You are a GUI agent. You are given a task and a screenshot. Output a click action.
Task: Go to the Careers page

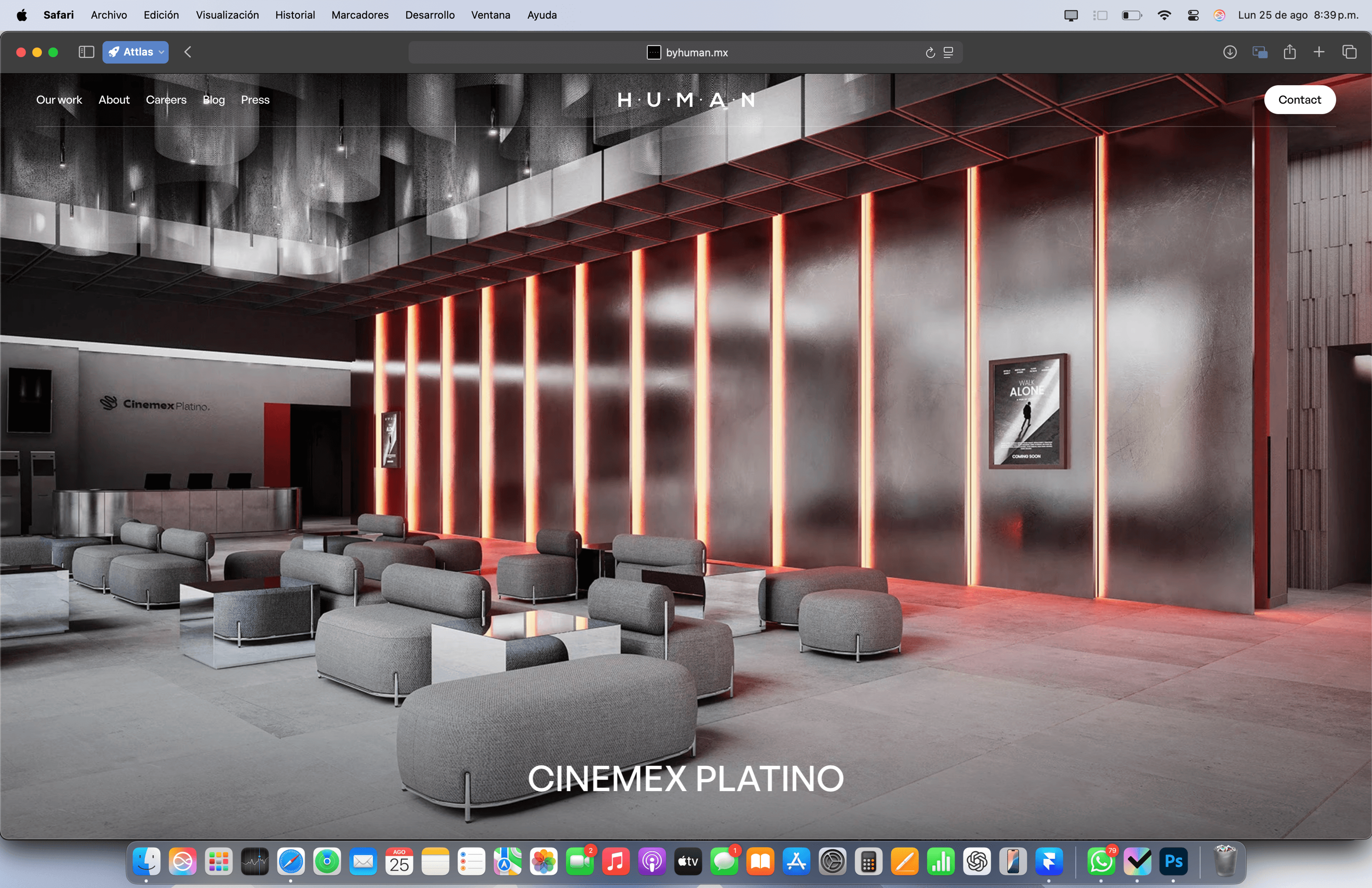[166, 100]
